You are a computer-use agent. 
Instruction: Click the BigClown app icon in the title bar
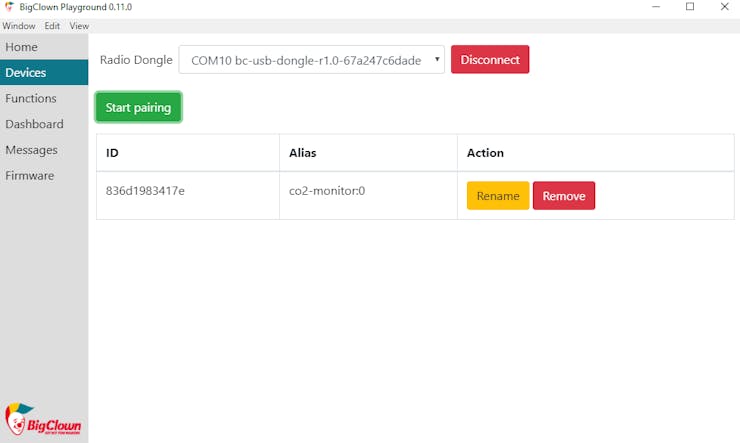(9, 7)
